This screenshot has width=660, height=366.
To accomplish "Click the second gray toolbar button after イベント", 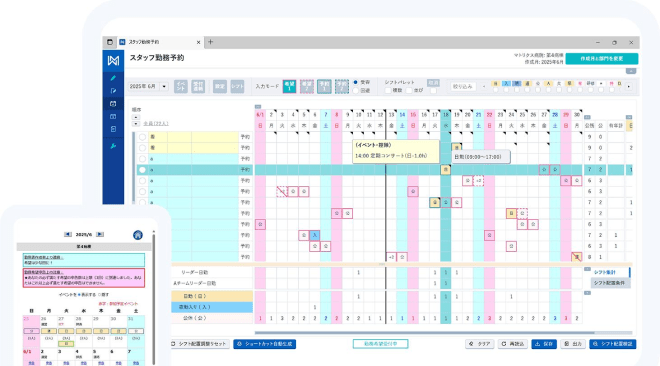I will (x=198, y=86).
